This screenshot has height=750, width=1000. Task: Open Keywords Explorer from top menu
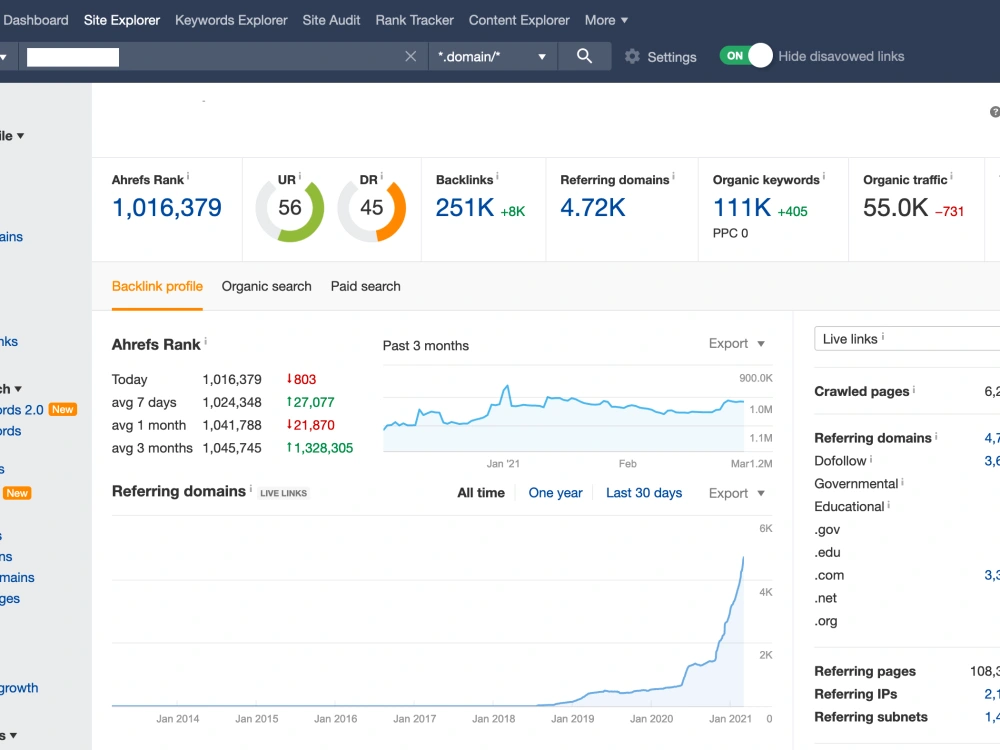(x=231, y=20)
